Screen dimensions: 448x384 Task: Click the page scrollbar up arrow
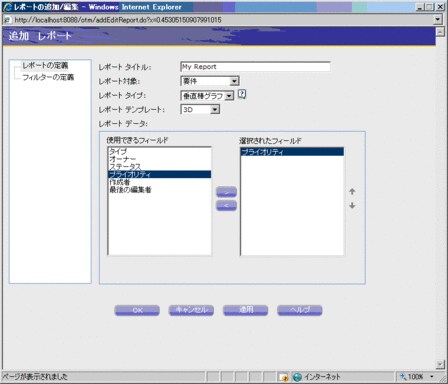(440, 32)
